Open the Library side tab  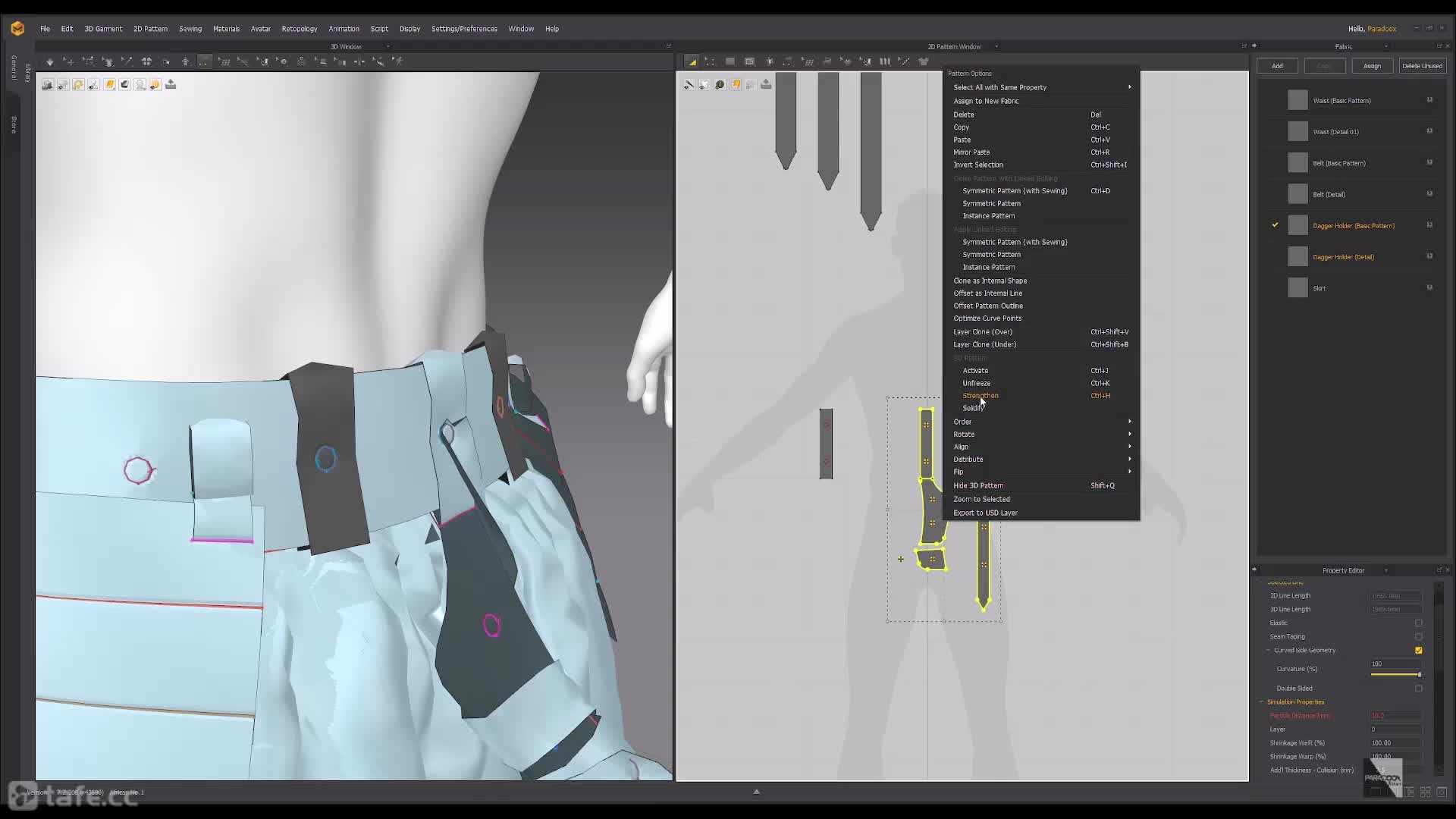click(27, 73)
